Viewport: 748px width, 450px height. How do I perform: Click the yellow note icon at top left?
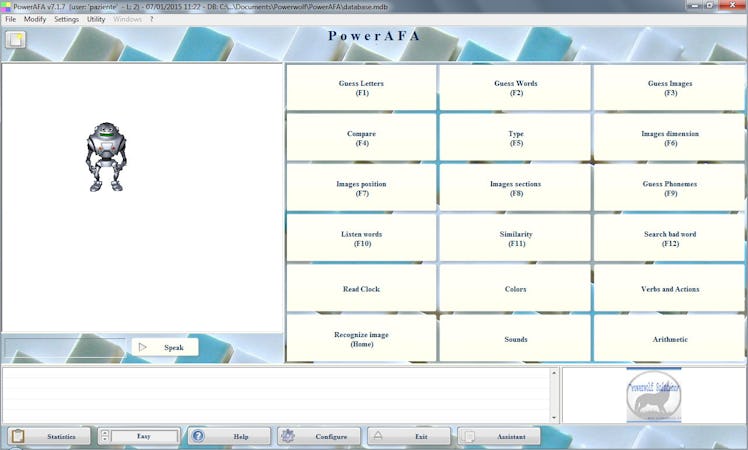point(16,40)
